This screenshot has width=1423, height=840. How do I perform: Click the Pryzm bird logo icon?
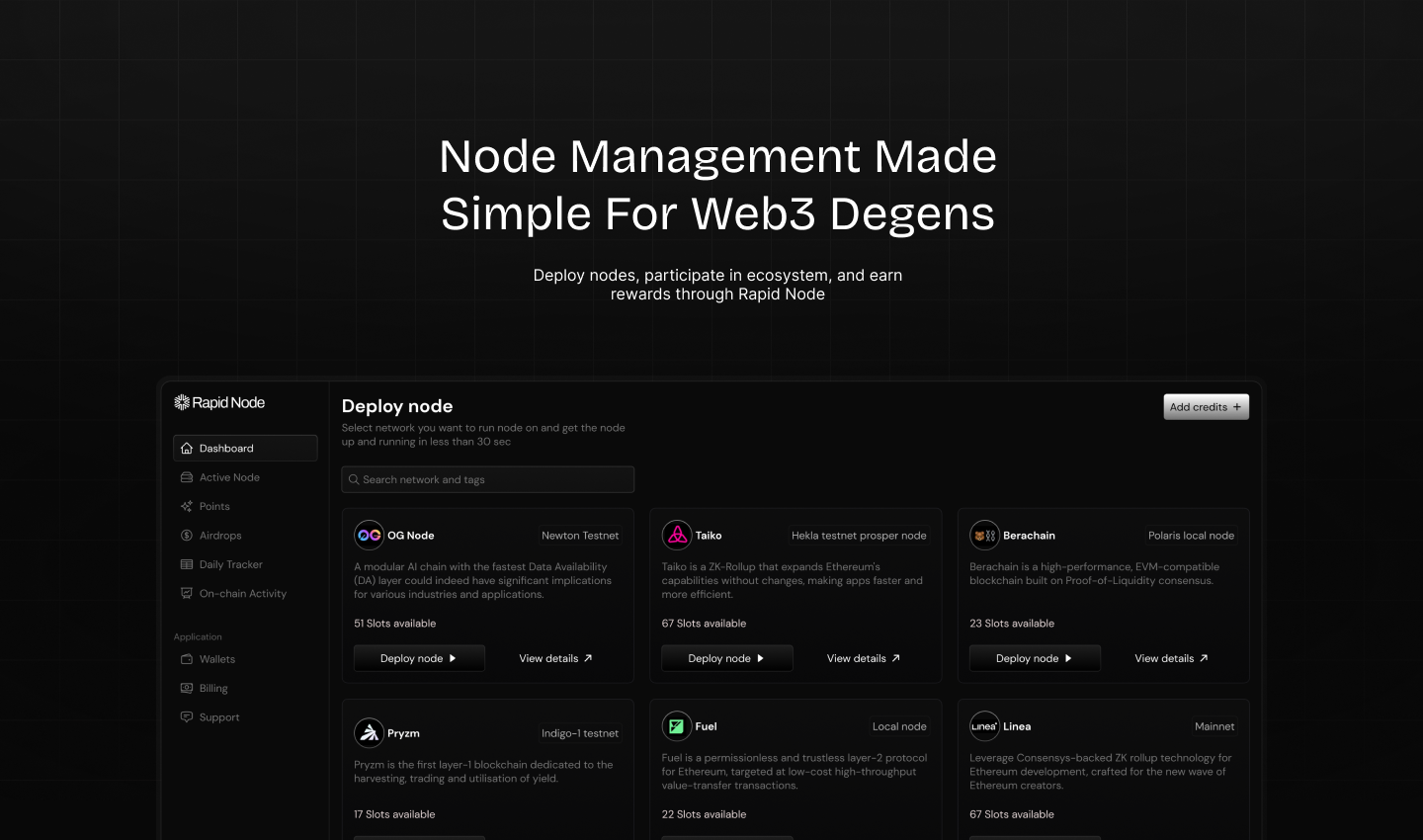coord(369,733)
